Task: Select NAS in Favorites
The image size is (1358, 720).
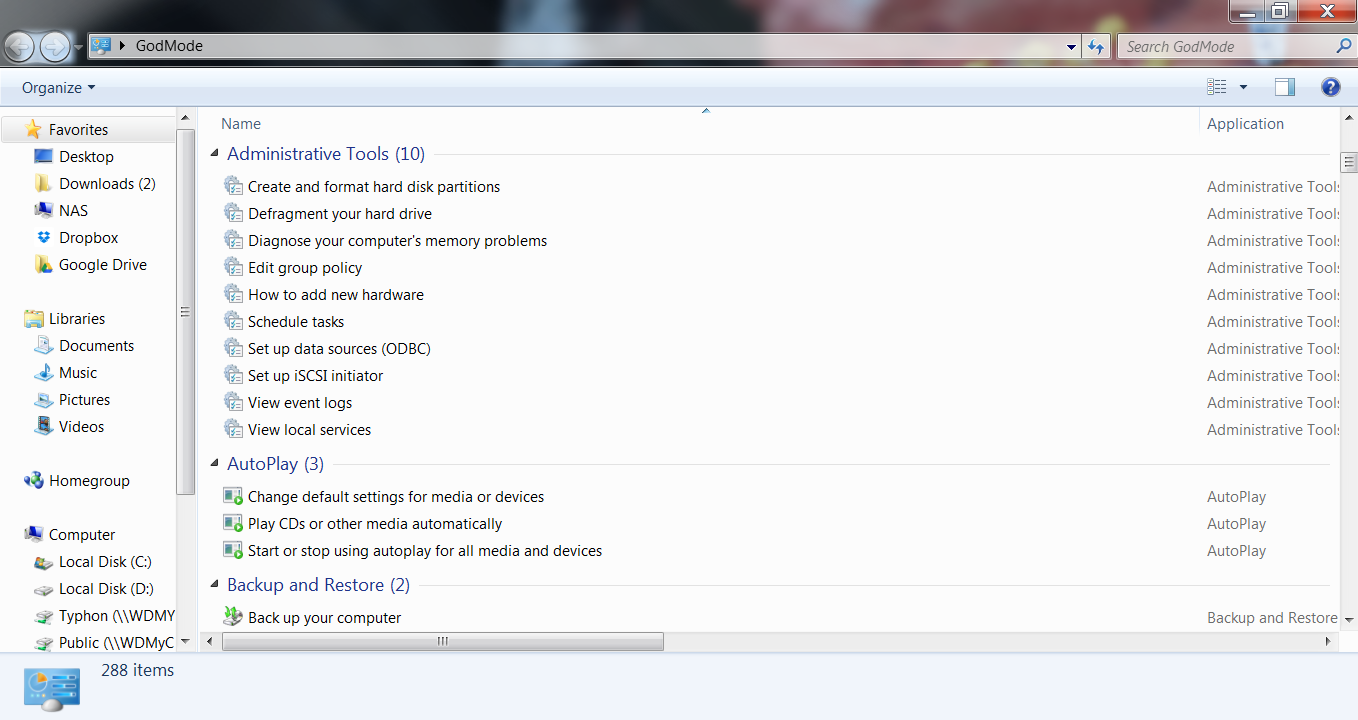Action: [73, 210]
